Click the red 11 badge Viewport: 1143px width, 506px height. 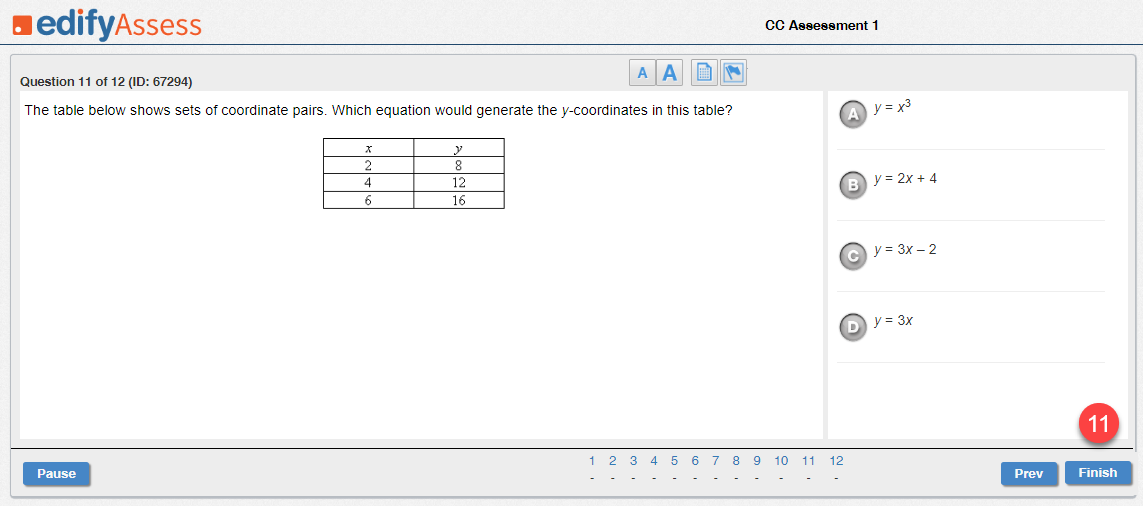1099,423
